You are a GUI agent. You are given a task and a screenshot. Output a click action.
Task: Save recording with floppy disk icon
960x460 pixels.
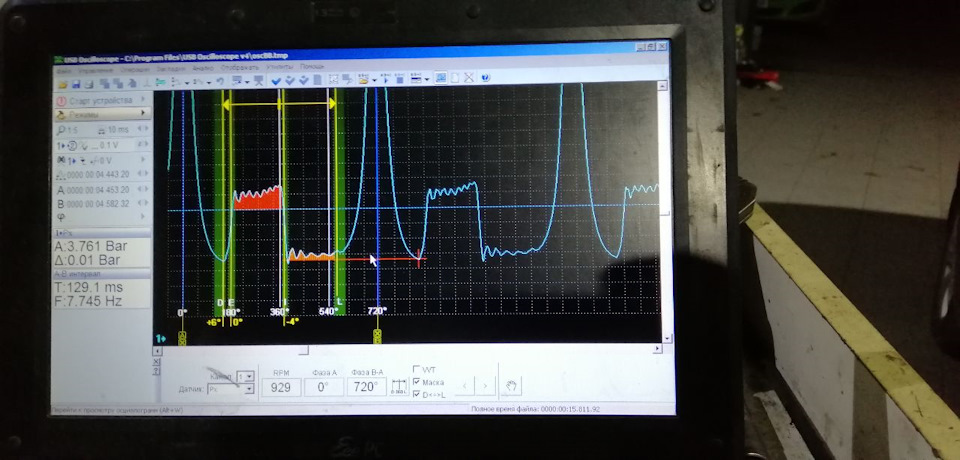pyautogui.click(x=76, y=83)
